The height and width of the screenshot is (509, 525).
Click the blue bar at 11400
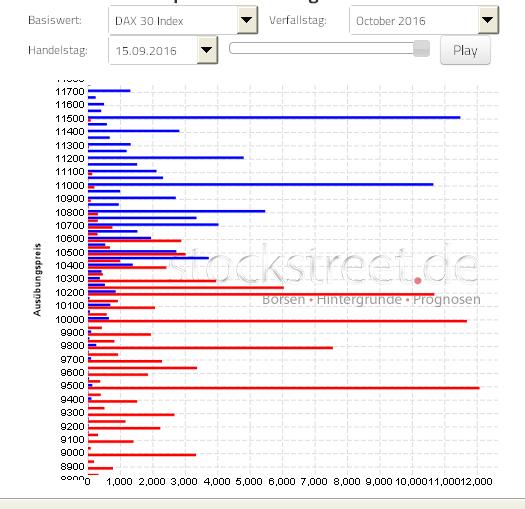pos(134,131)
